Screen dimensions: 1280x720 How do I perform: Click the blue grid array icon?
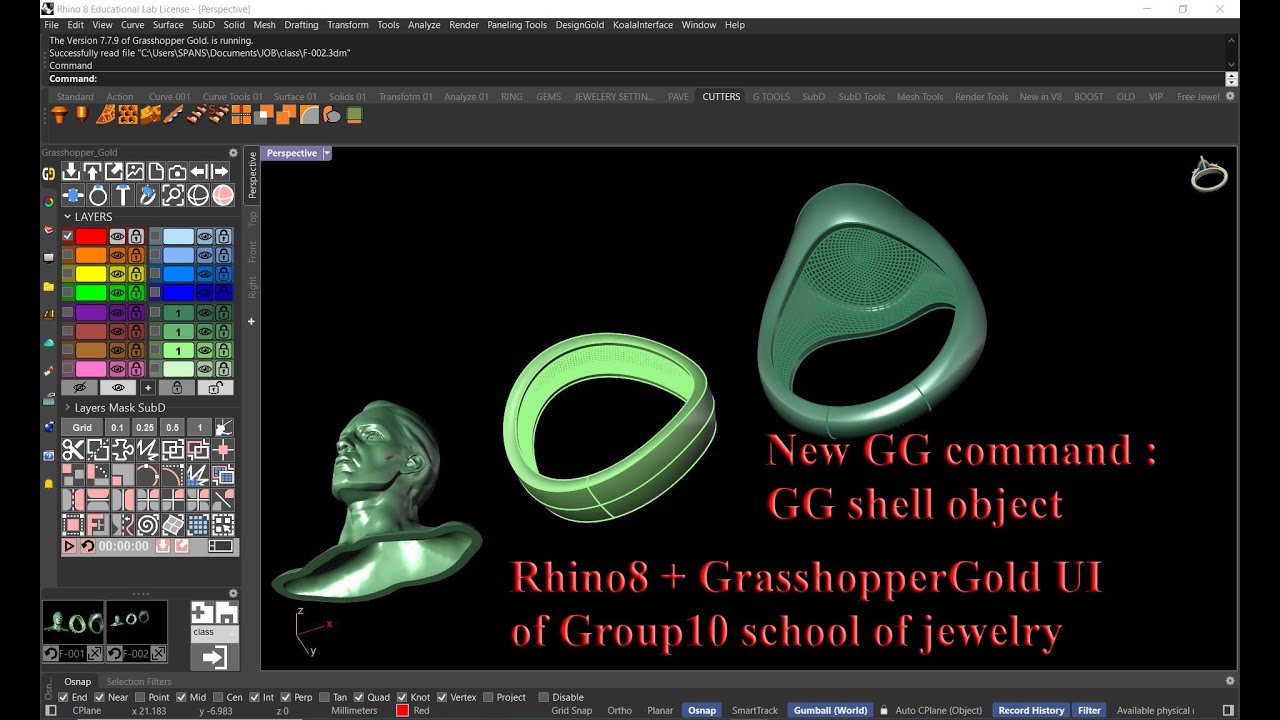click(x=198, y=524)
